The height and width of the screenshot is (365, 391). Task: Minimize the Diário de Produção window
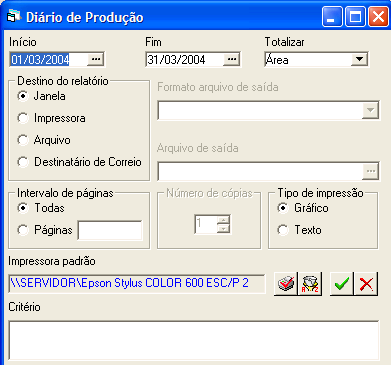pyautogui.click(x=332, y=17)
